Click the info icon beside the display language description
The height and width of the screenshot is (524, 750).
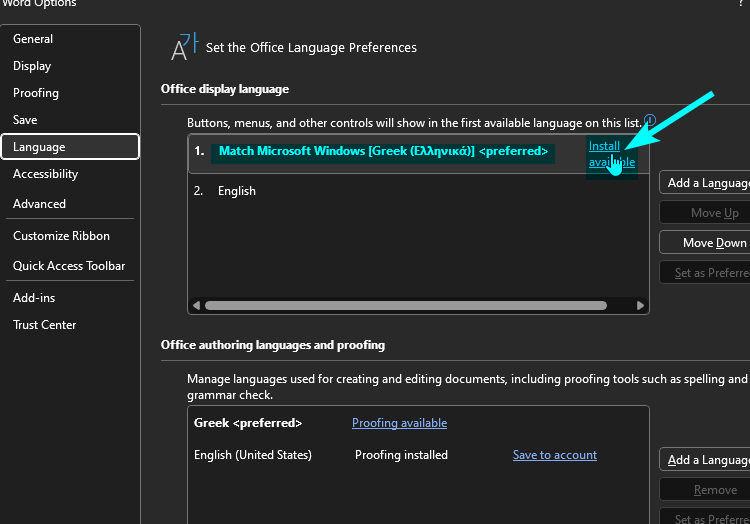pos(650,120)
